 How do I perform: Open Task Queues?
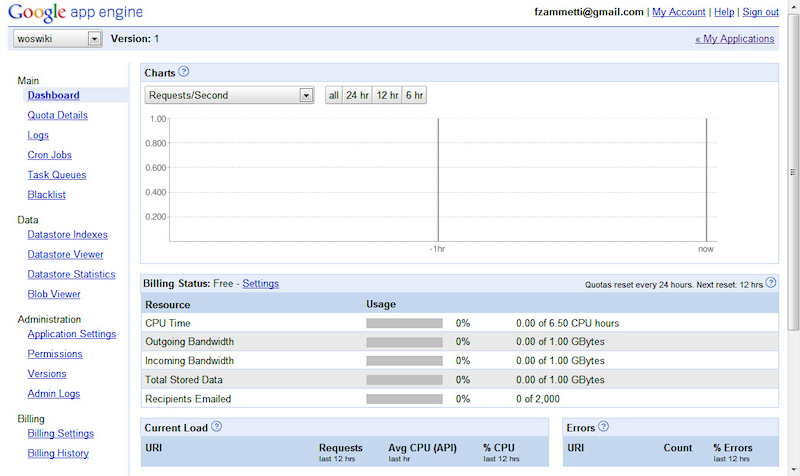click(57, 175)
